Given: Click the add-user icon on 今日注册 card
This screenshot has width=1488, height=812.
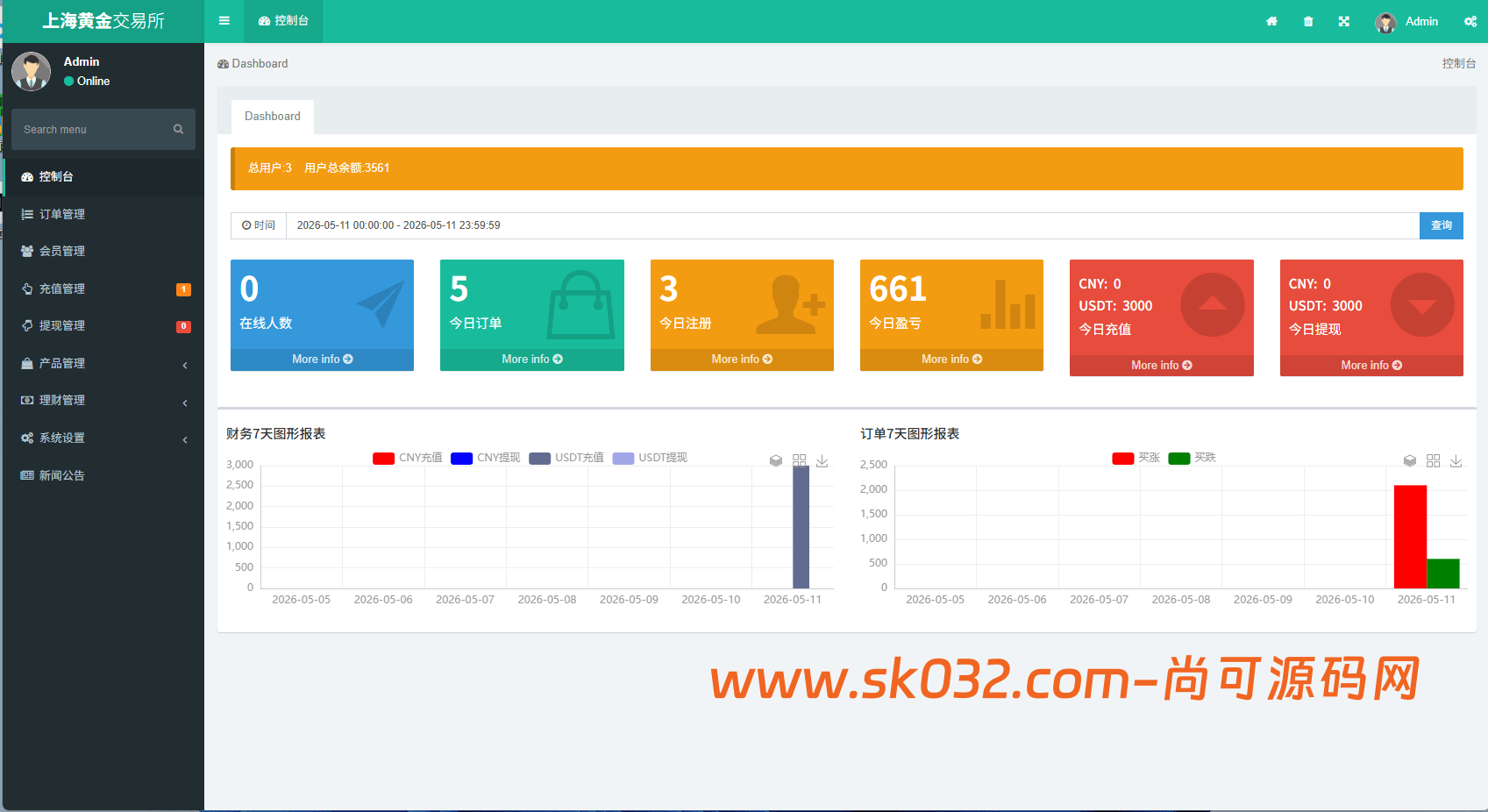Looking at the screenshot, I should [x=791, y=304].
